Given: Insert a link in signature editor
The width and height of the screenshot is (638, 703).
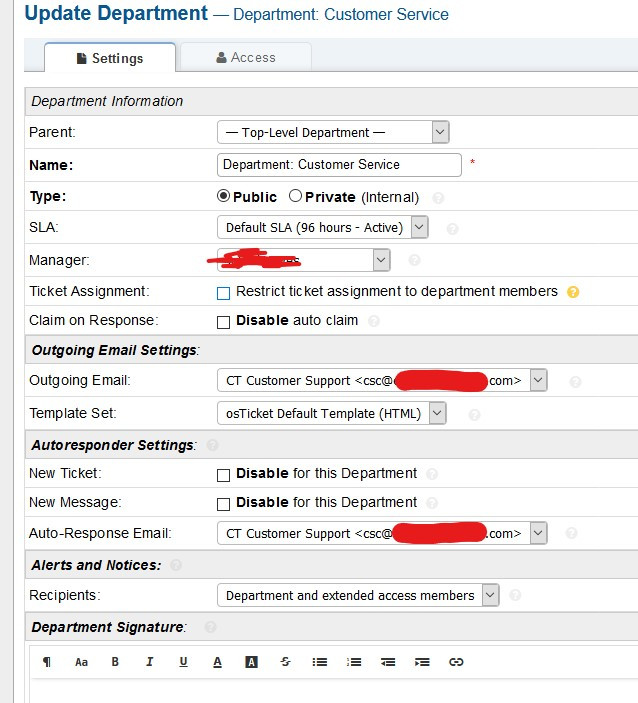Looking at the screenshot, I should click(456, 662).
